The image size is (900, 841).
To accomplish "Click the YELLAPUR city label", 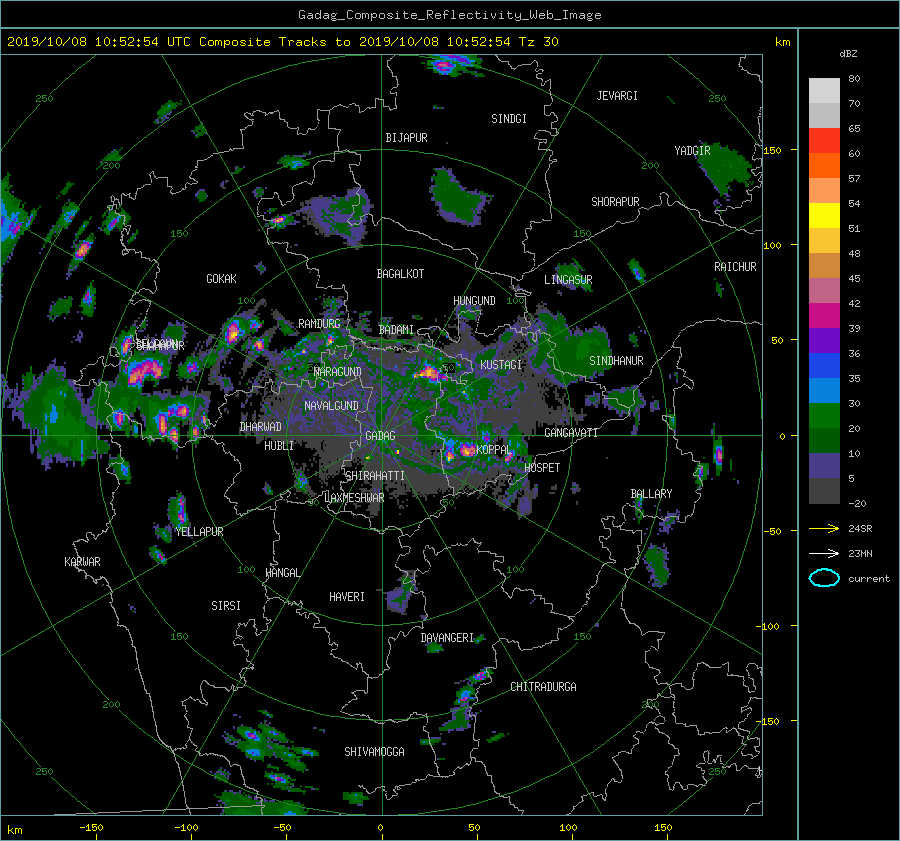I will [200, 532].
